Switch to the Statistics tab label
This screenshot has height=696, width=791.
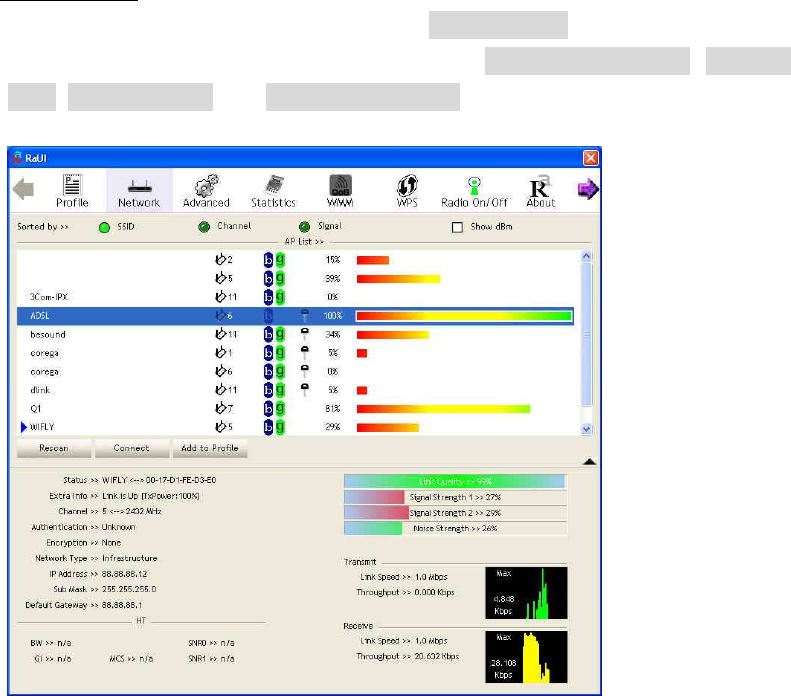pyautogui.click(x=273, y=203)
